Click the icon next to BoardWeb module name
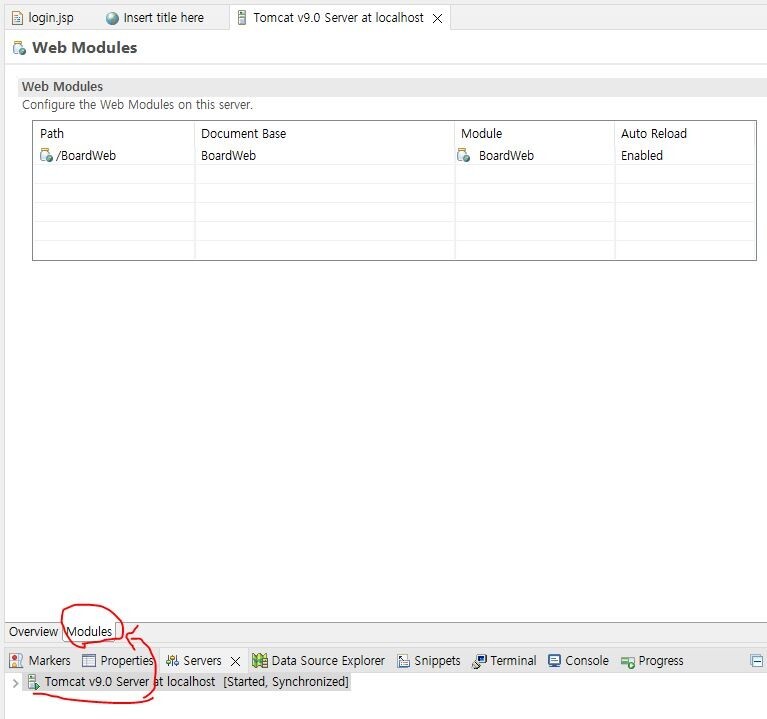 point(464,156)
